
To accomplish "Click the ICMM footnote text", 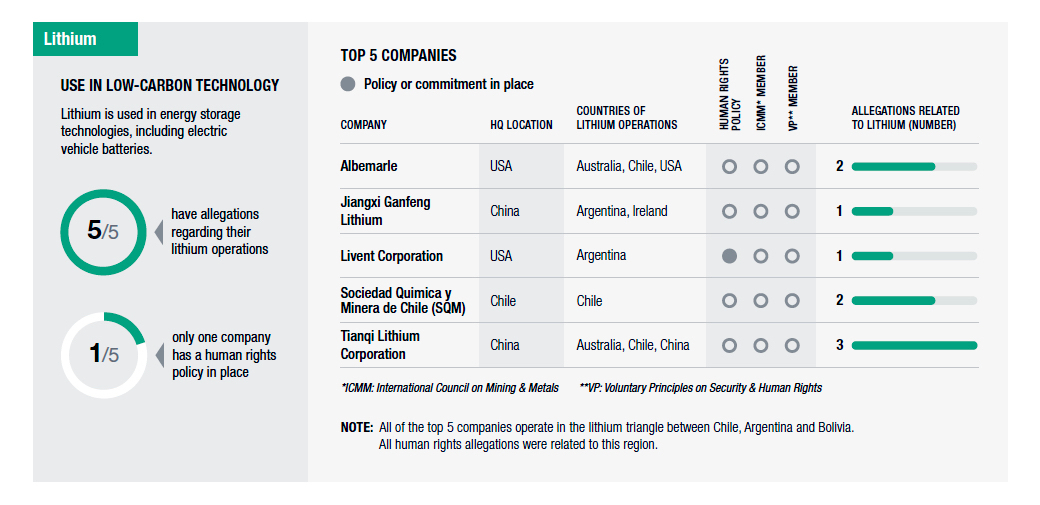I will [450, 387].
